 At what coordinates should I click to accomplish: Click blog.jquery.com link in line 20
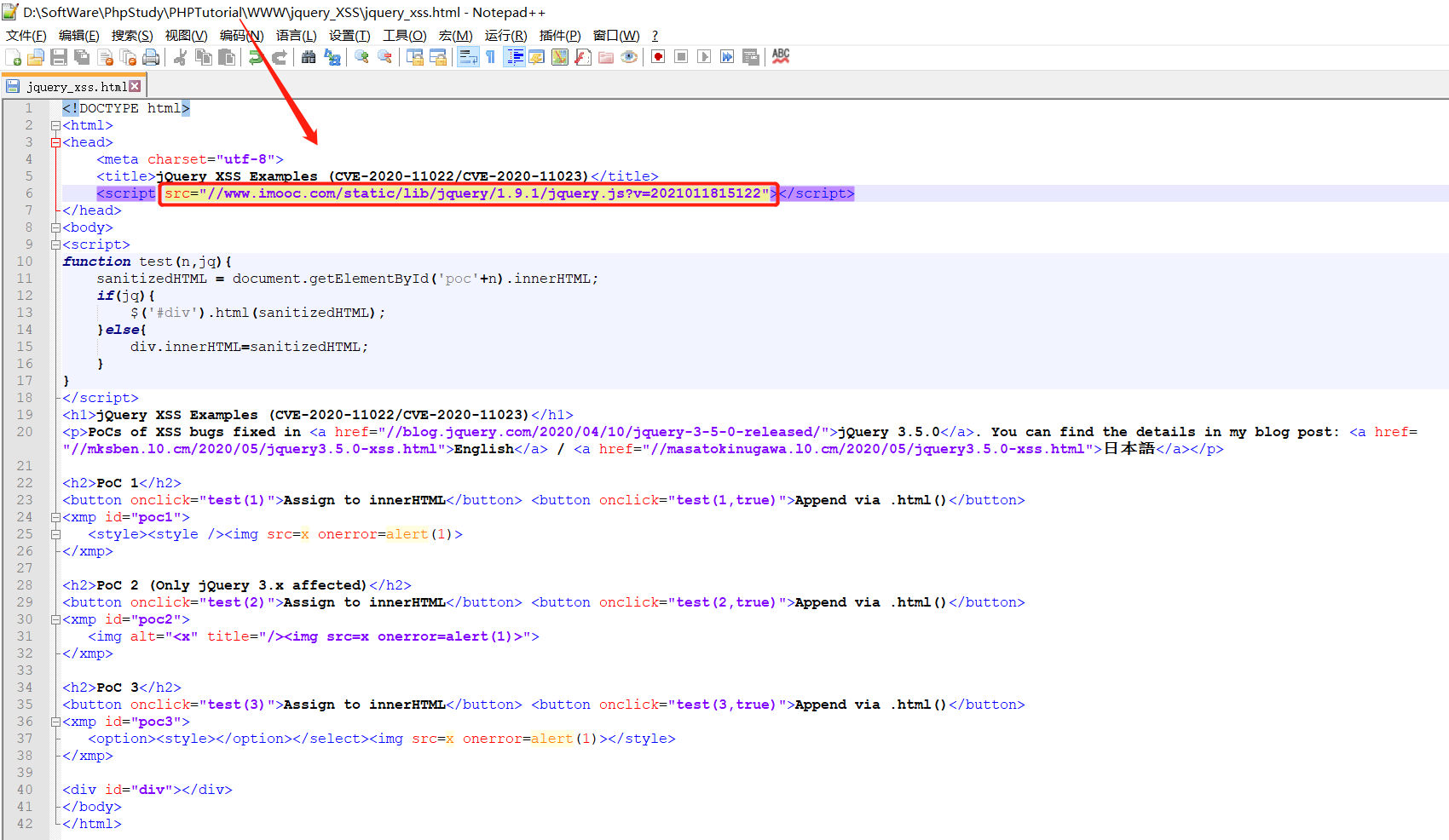coord(603,432)
